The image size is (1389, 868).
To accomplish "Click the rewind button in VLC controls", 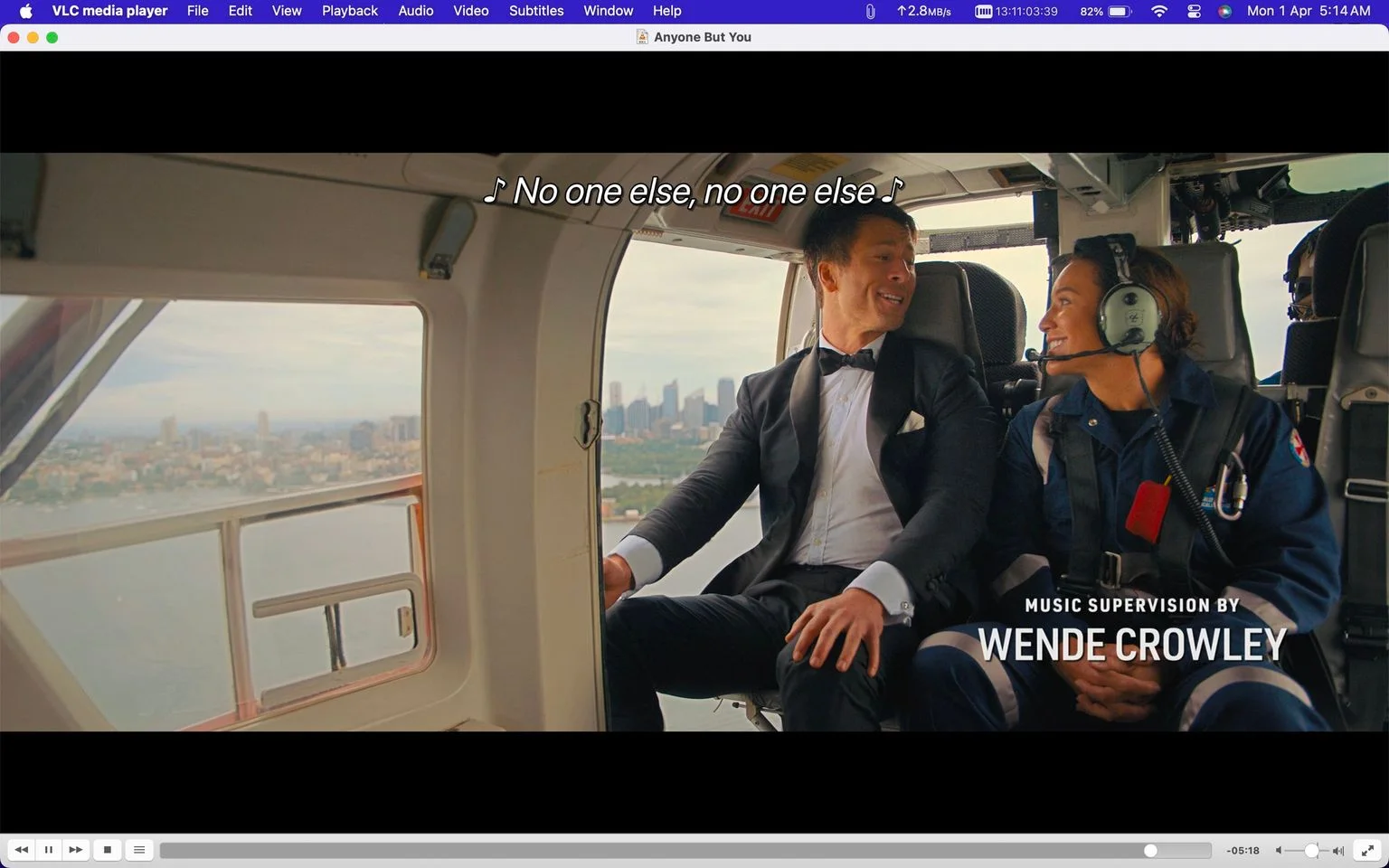I will 22,850.
